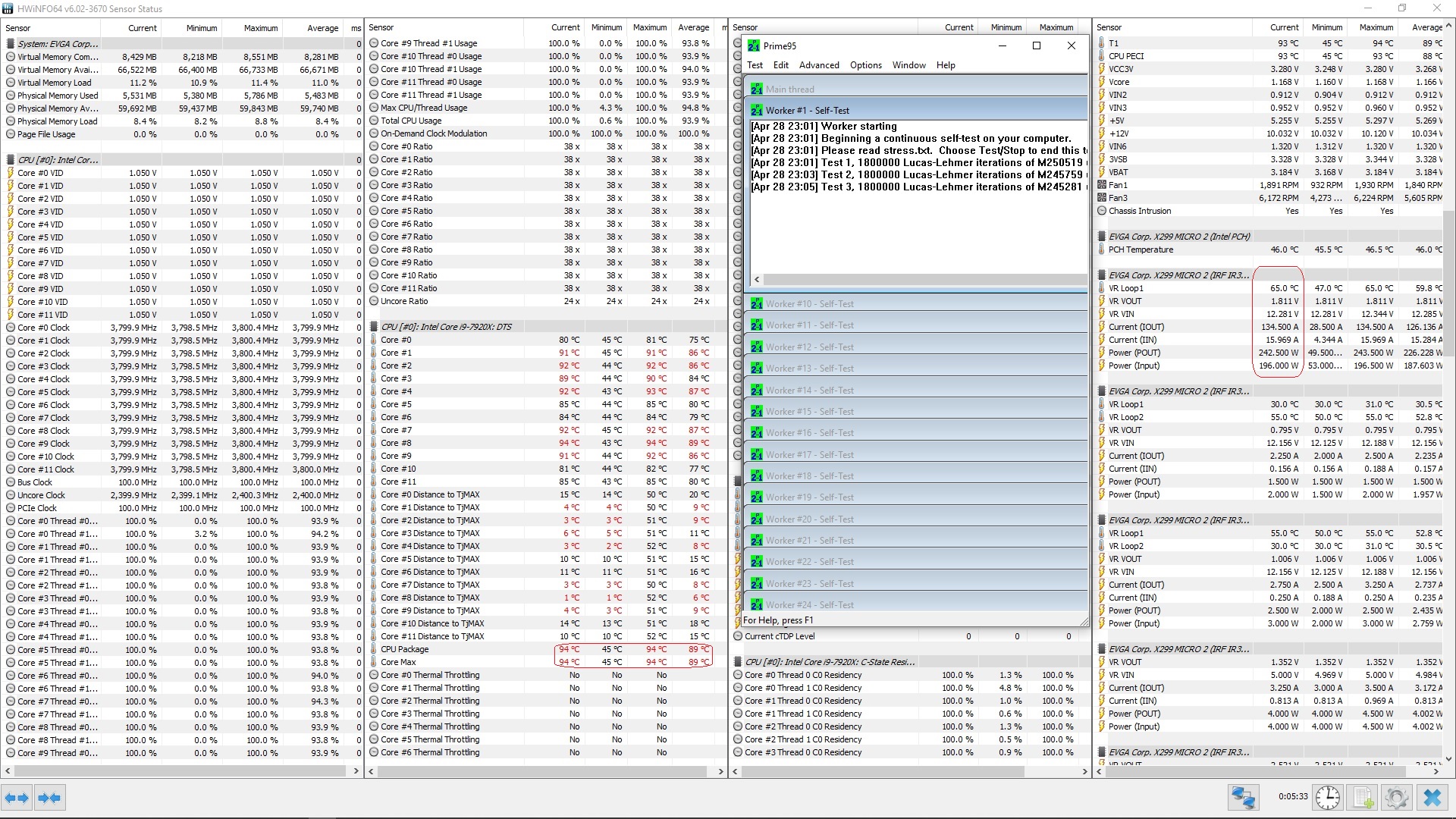Screen dimensions: 1456x819
Task: Click the System: EVGA Corp sensor group header
Action: (x=58, y=44)
